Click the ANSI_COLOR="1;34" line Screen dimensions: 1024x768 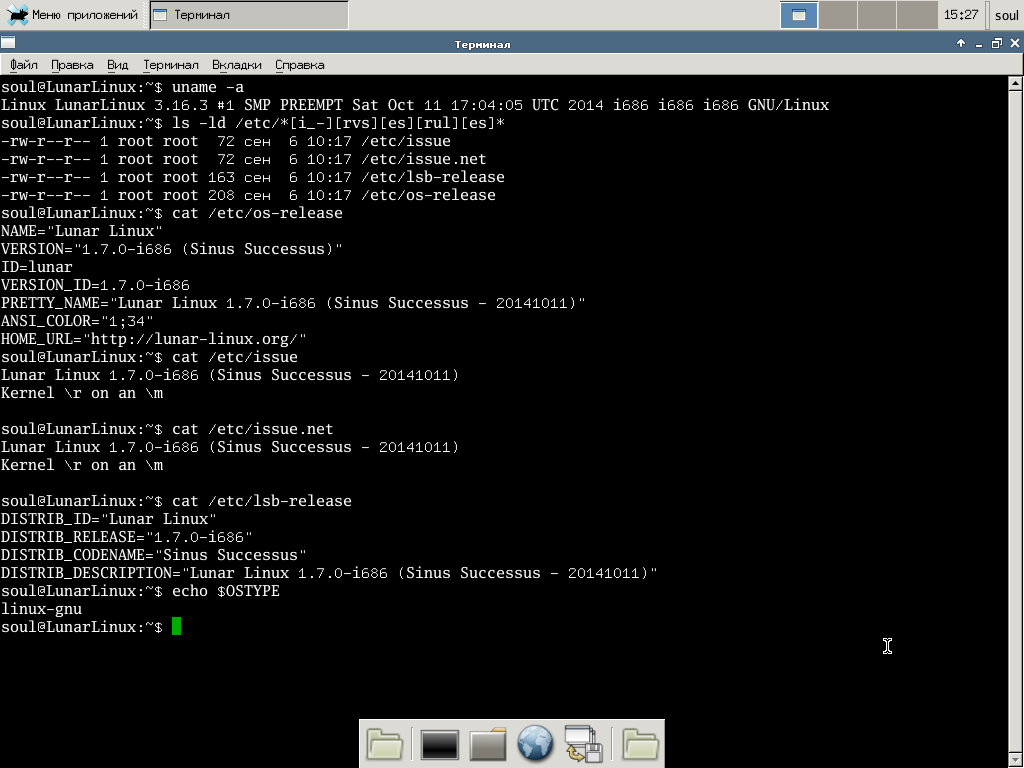point(77,321)
